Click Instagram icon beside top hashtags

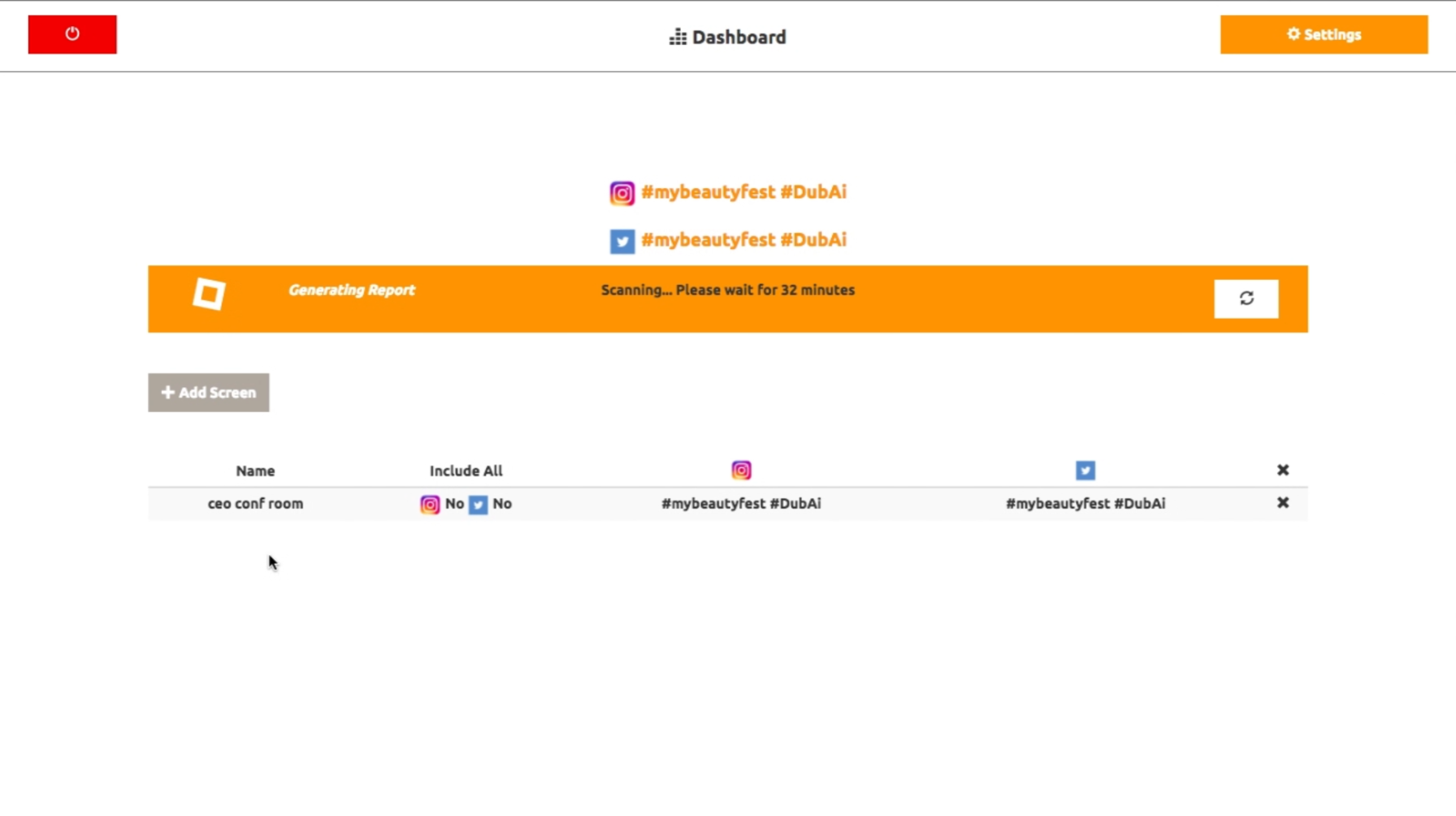(622, 193)
